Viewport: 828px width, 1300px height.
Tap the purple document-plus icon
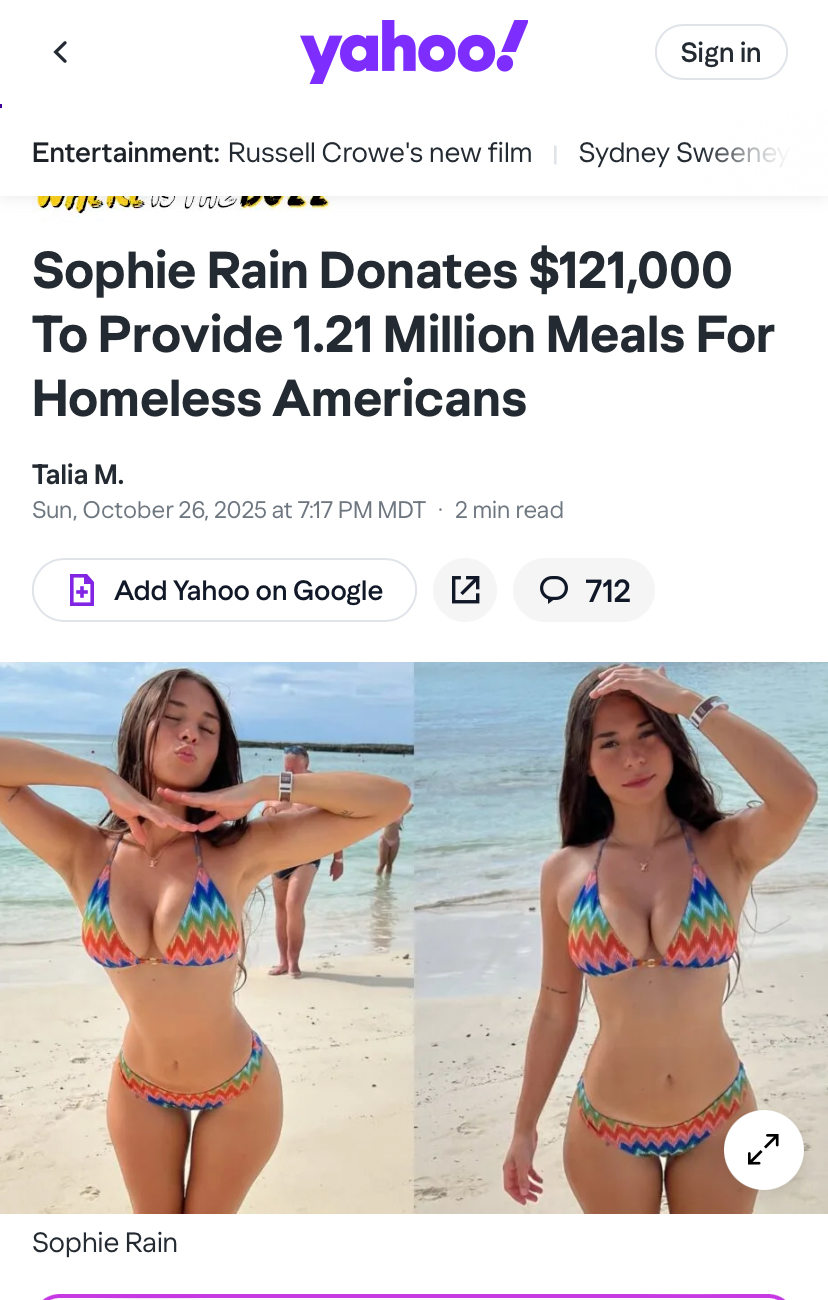pos(82,590)
